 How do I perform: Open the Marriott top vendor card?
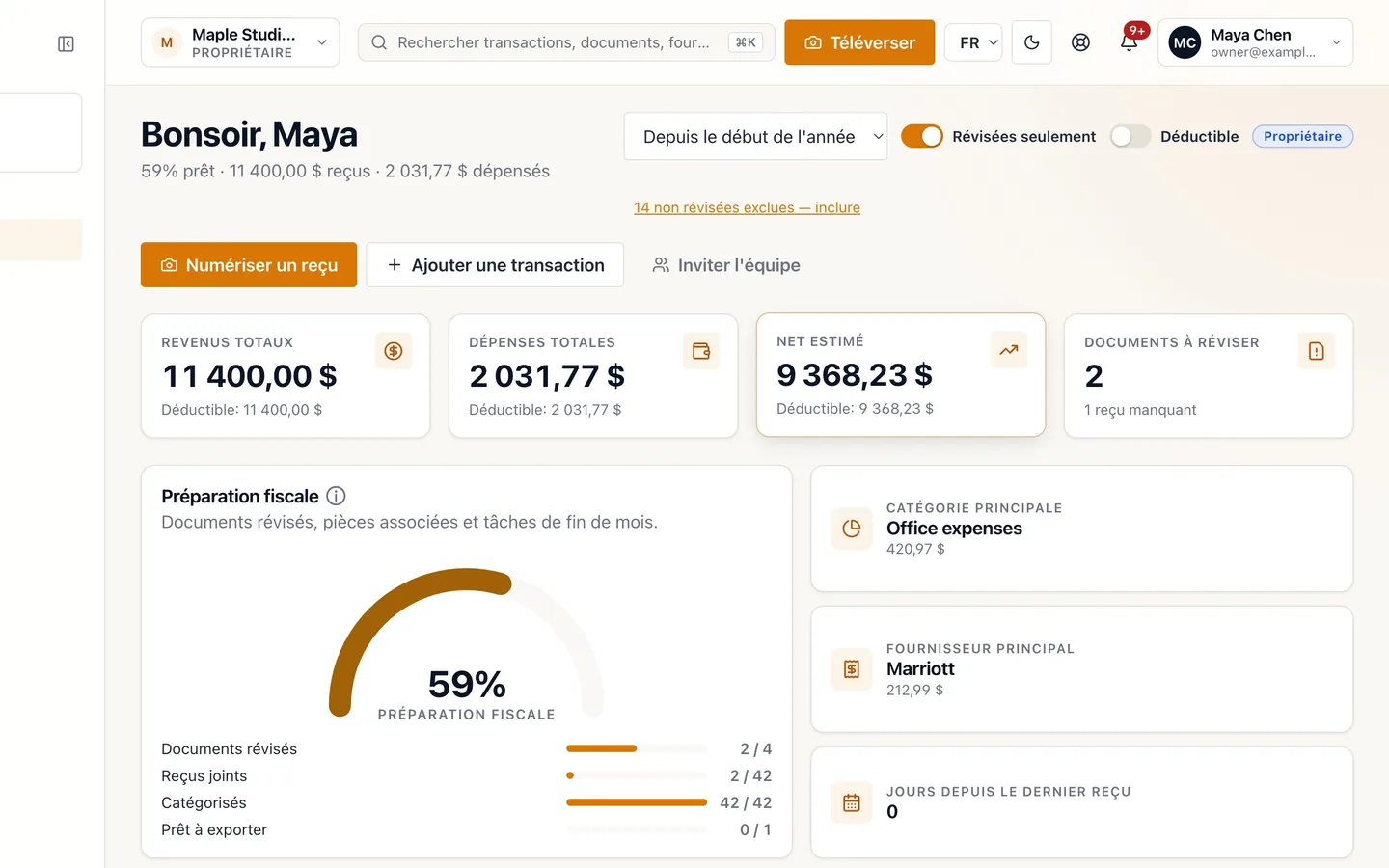pyautogui.click(x=1082, y=669)
